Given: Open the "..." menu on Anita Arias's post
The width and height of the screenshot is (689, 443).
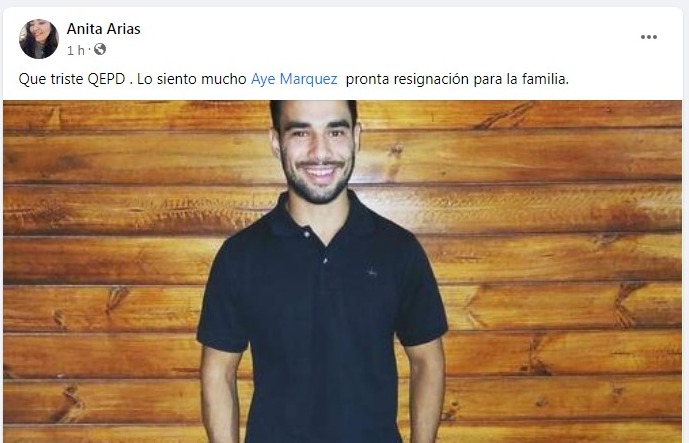Looking at the screenshot, I should [x=649, y=37].
